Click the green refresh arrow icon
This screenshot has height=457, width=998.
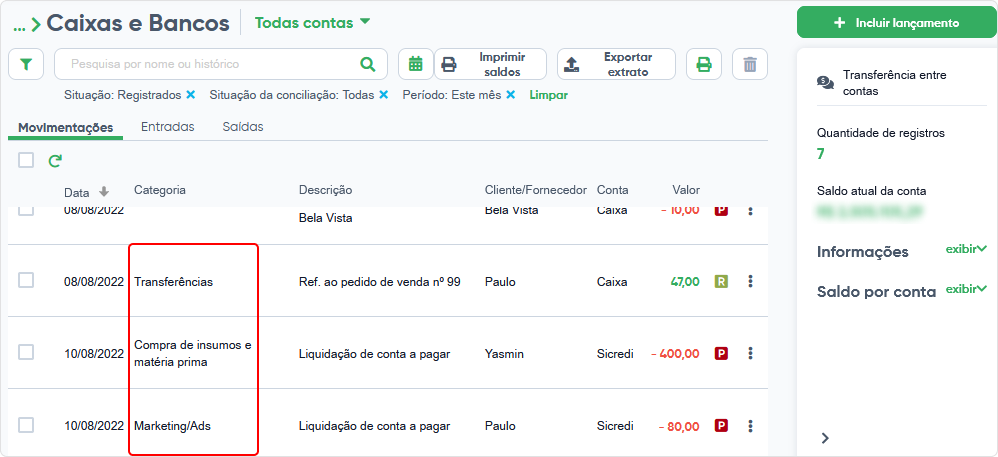pyautogui.click(x=55, y=161)
